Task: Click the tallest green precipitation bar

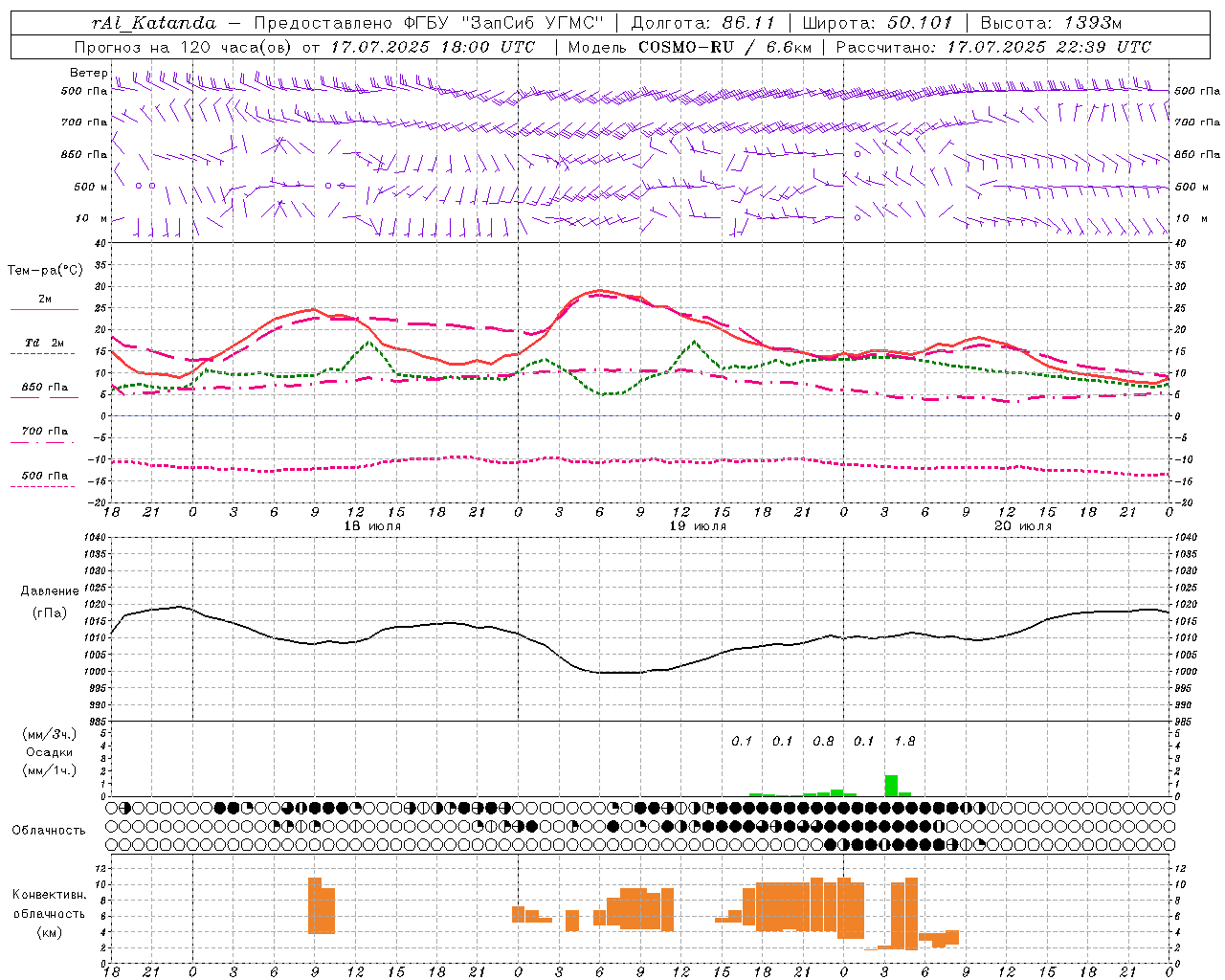Action: (x=891, y=786)
